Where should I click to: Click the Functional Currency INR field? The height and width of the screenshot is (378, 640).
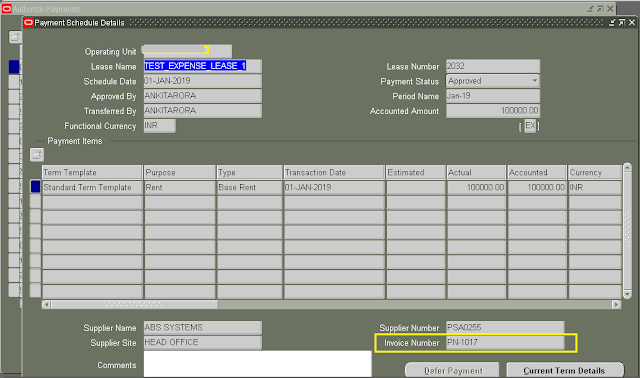click(160, 126)
